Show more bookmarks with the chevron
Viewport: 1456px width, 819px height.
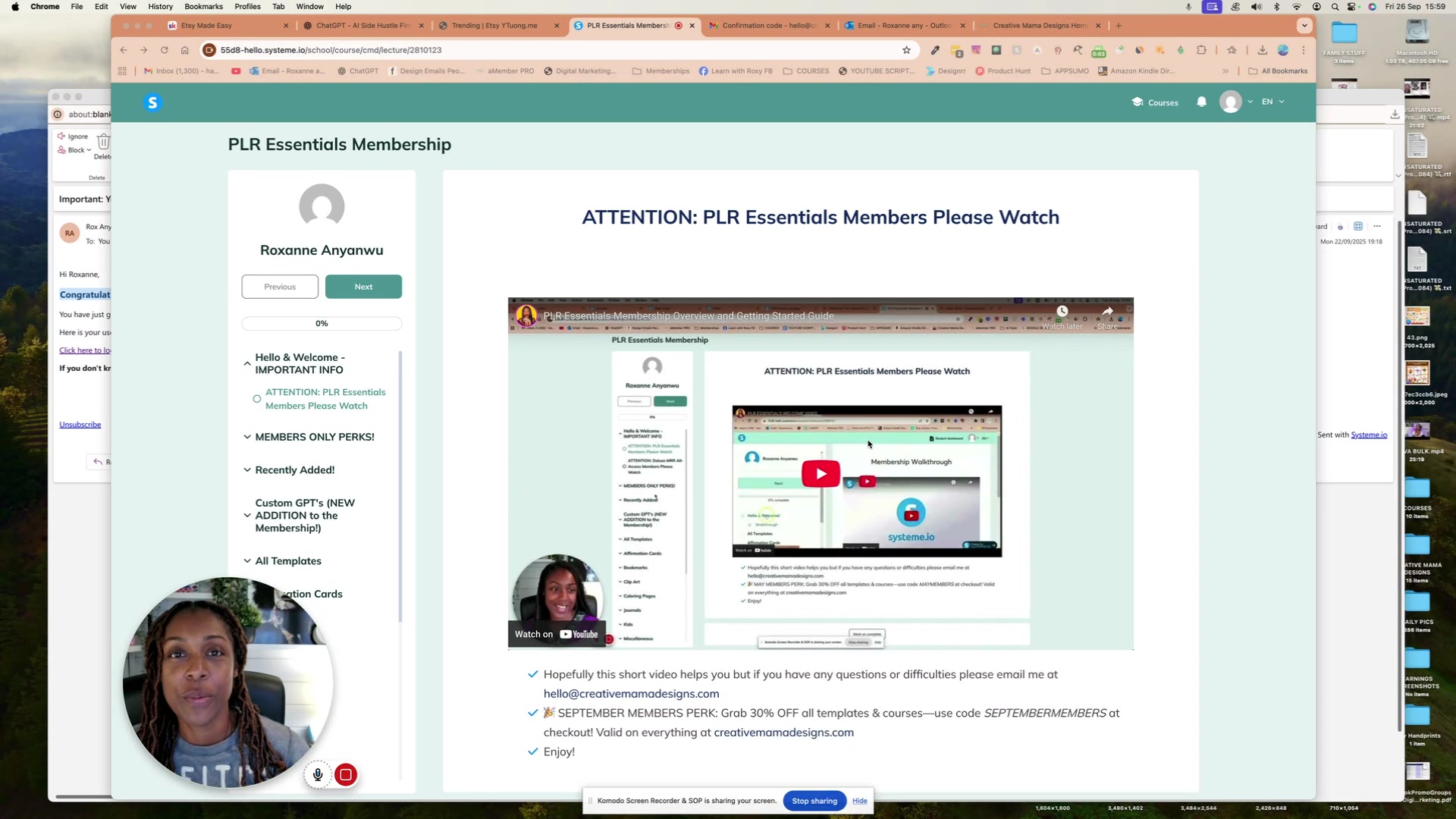(x=1225, y=71)
